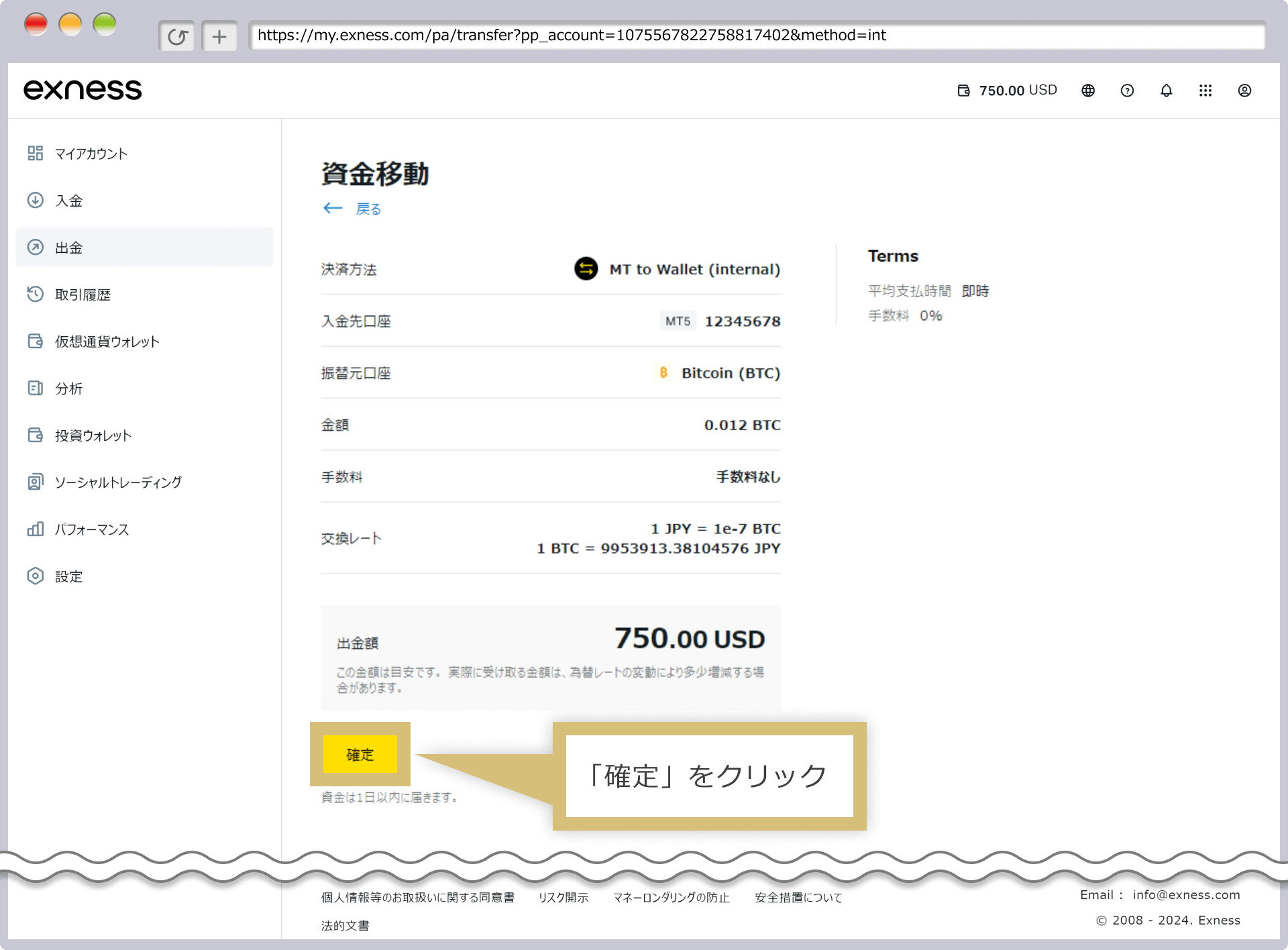Open リスク開示 footer link
Screen dimensions: 1288x950
[x=563, y=898]
